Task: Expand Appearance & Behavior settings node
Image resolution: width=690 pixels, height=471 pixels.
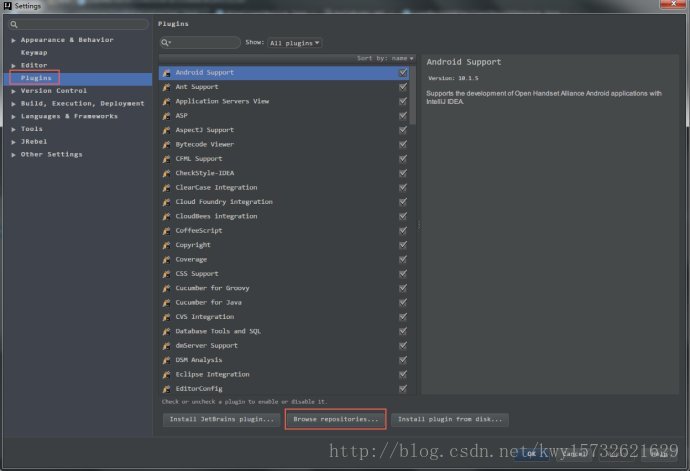Action: (14, 40)
